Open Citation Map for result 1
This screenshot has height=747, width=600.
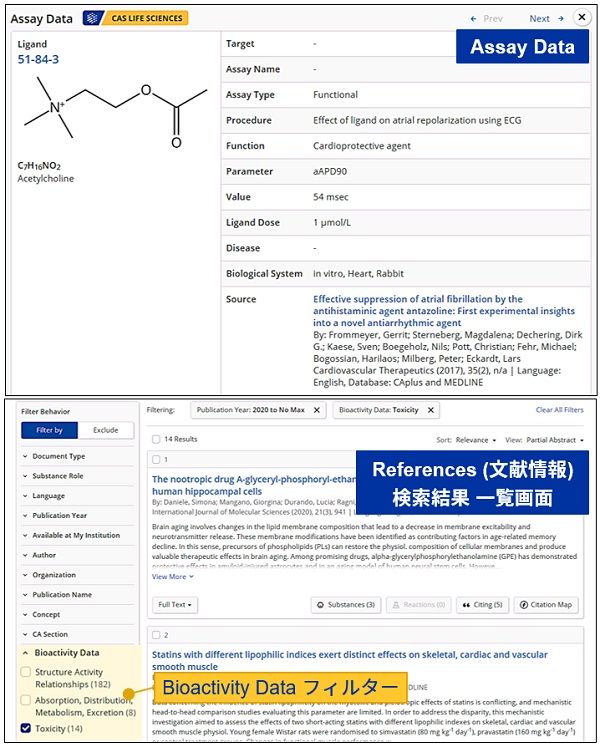click(x=546, y=605)
